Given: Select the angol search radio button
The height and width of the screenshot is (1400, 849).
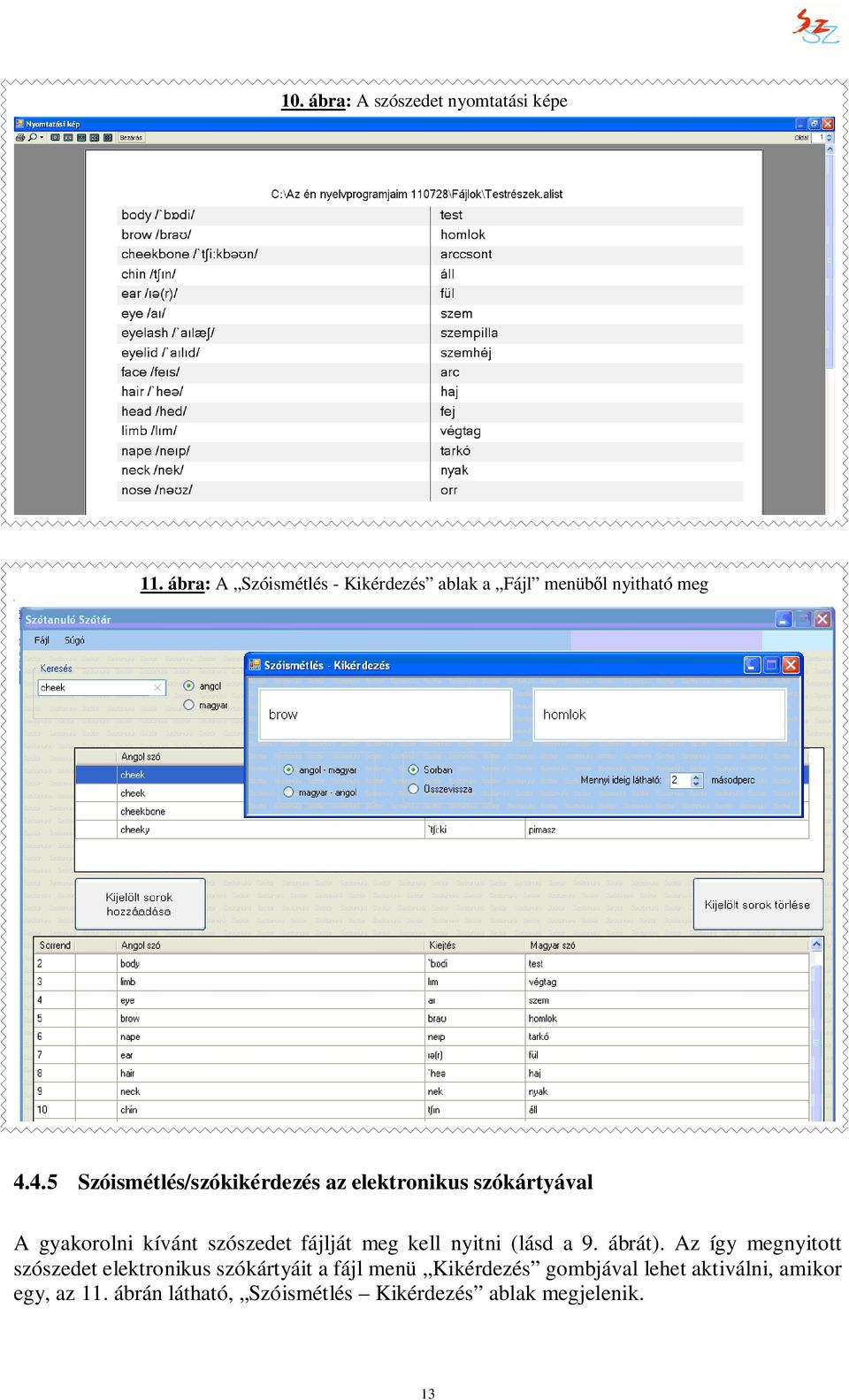Looking at the screenshot, I should coord(188,686).
